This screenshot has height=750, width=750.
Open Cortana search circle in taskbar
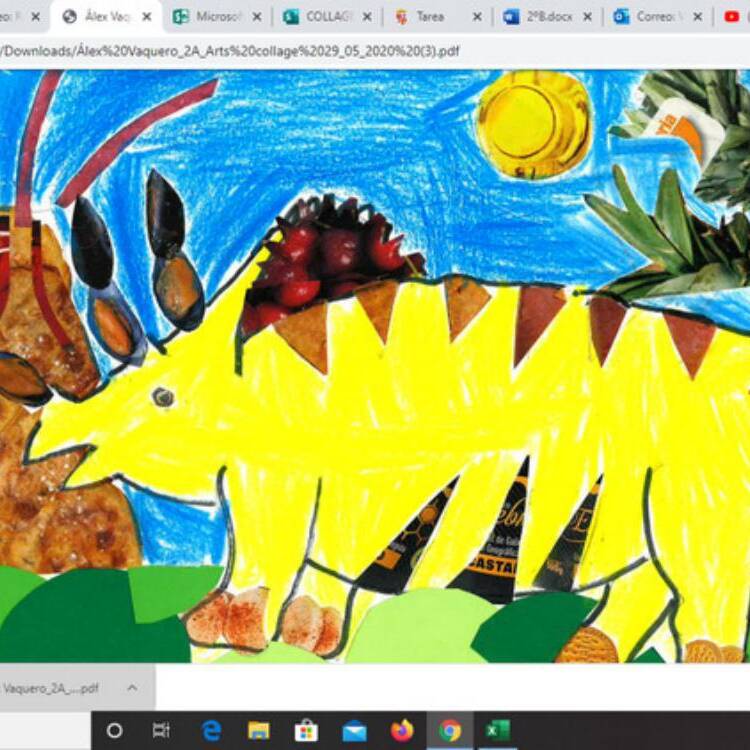click(x=114, y=730)
